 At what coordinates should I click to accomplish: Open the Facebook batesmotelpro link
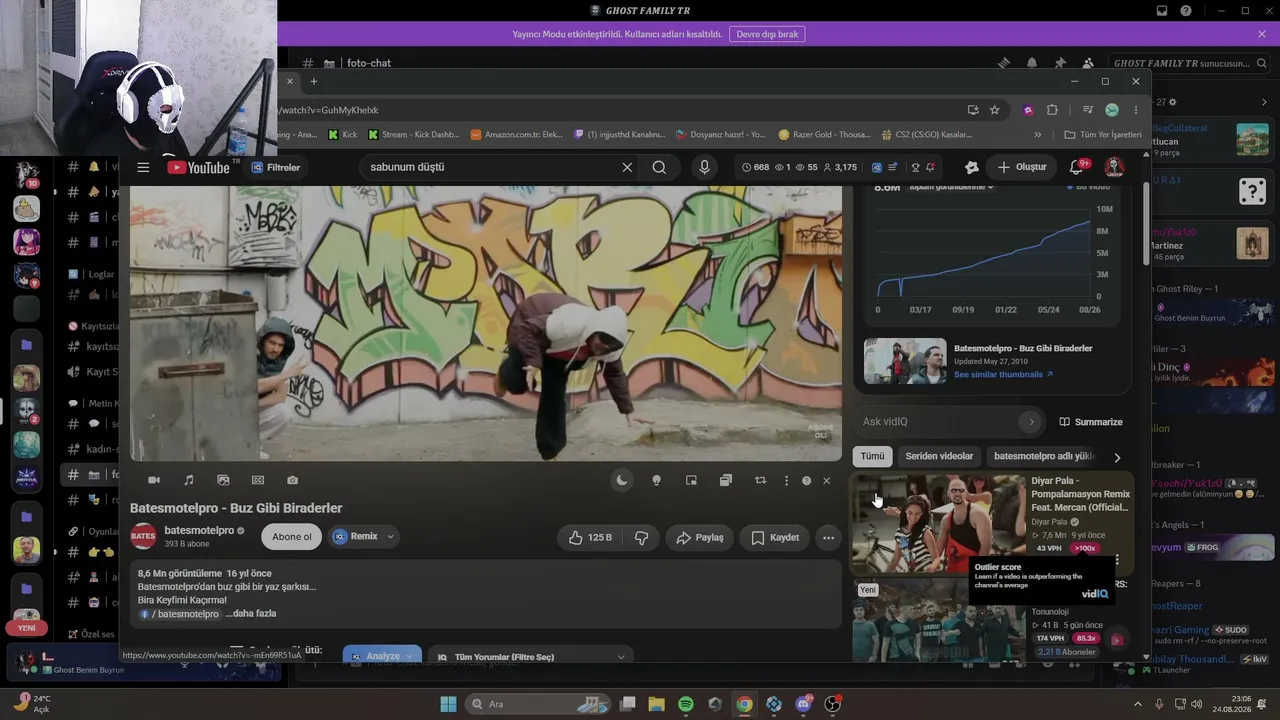(x=180, y=614)
